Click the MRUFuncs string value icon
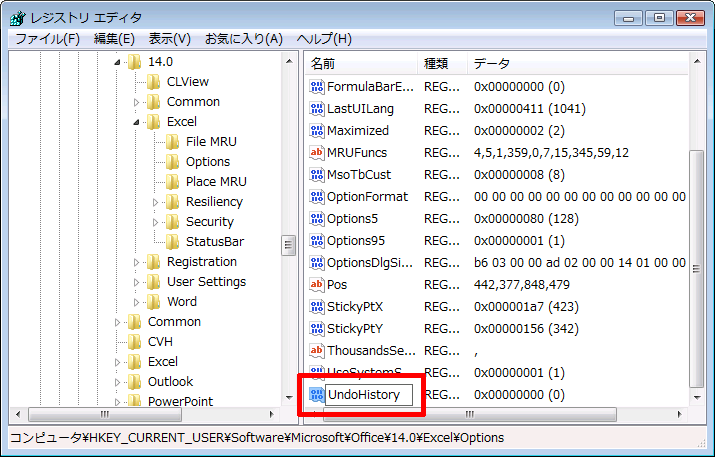 316,152
